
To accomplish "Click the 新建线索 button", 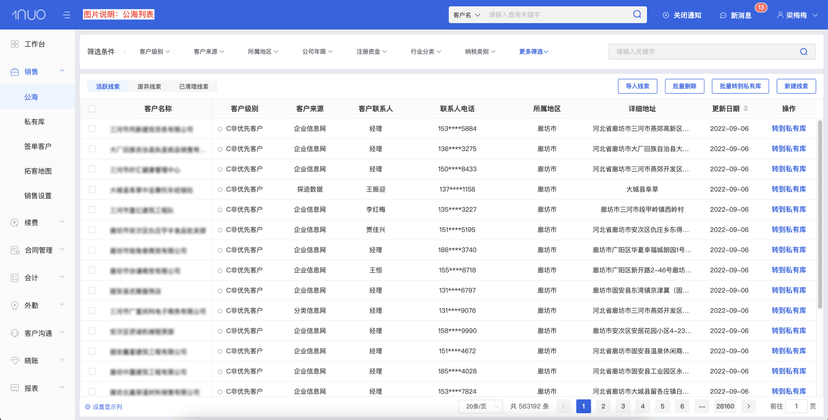I will (x=796, y=86).
